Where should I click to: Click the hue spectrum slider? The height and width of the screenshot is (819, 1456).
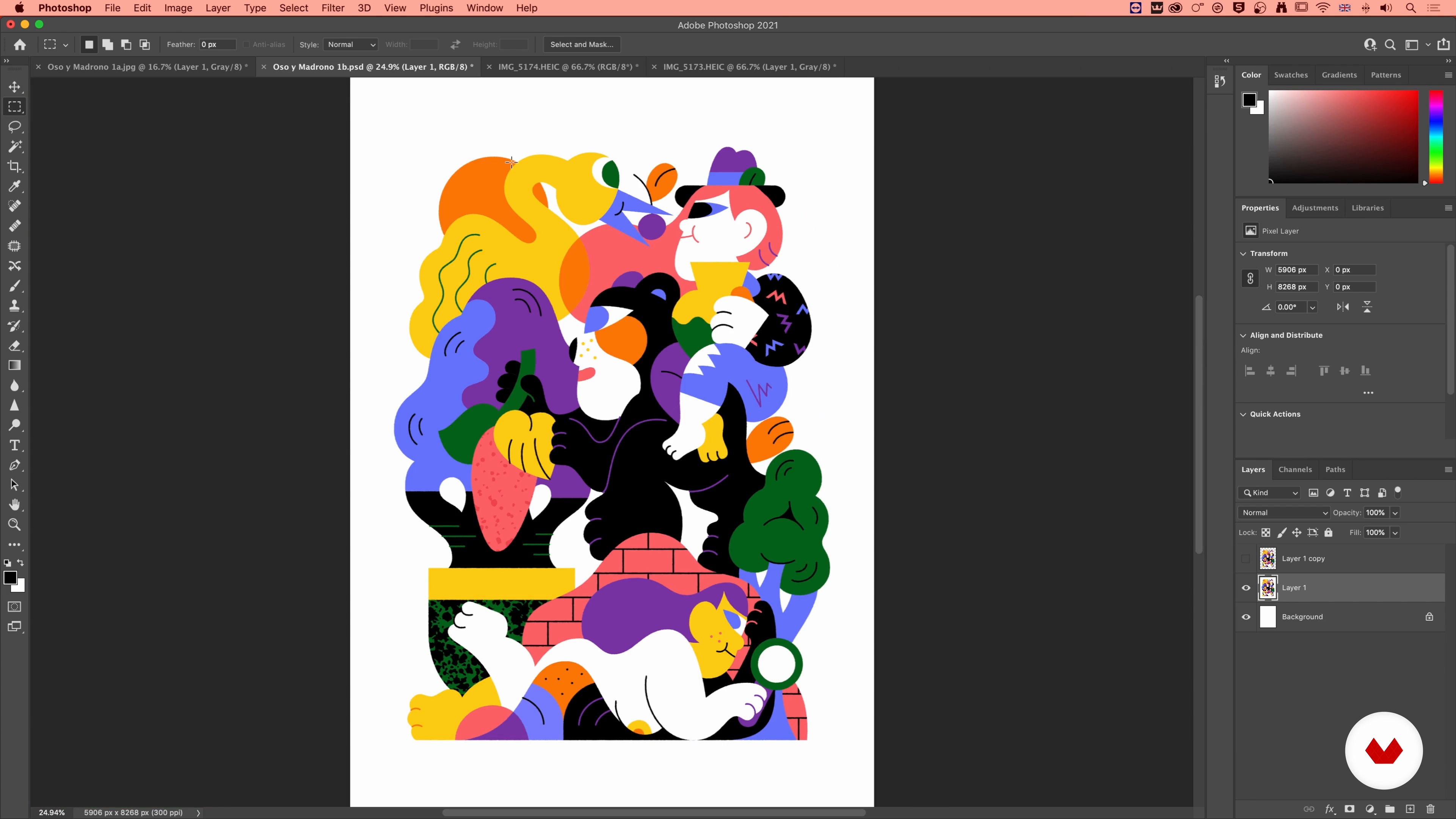(x=1436, y=137)
